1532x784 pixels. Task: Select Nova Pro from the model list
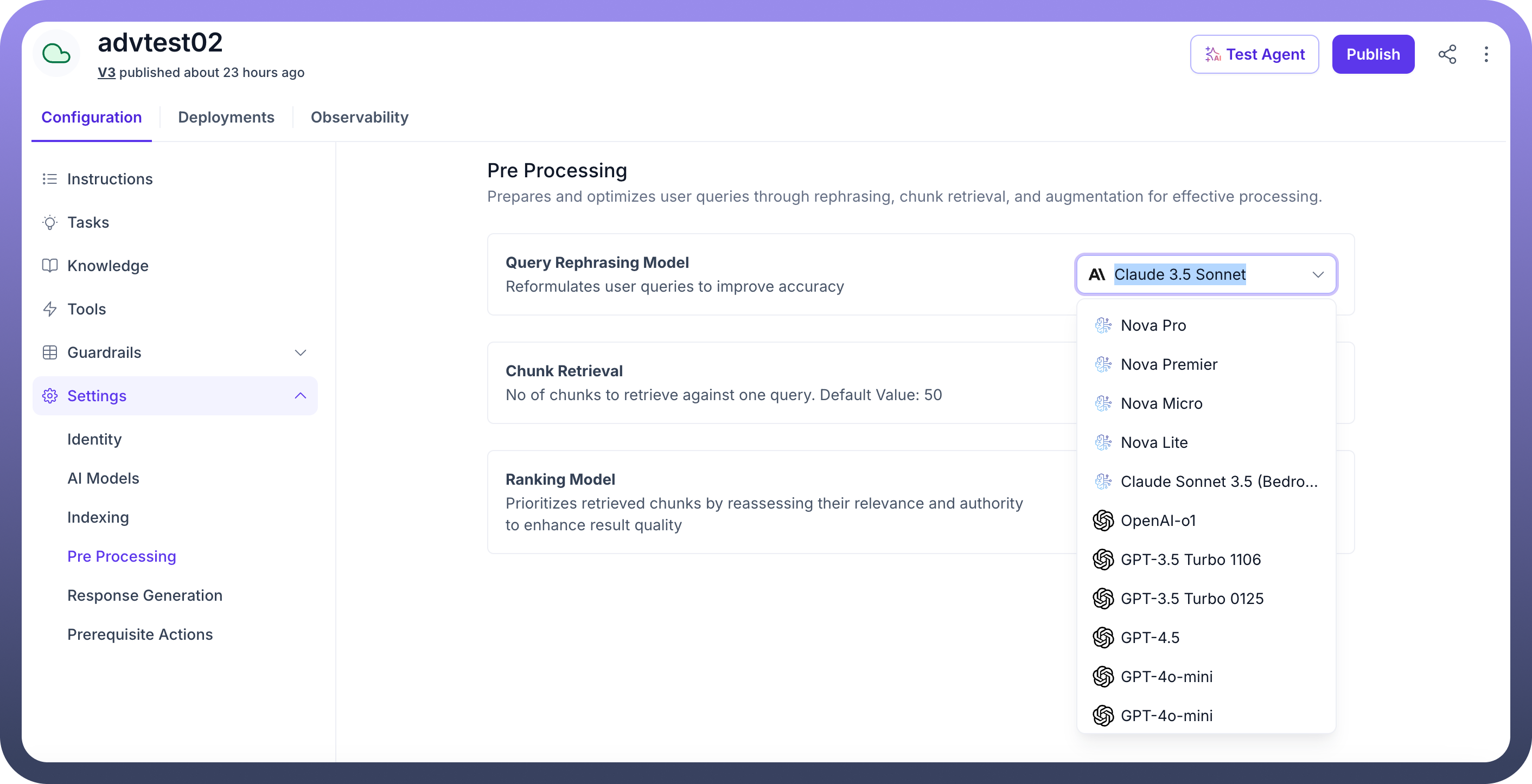coord(1206,325)
